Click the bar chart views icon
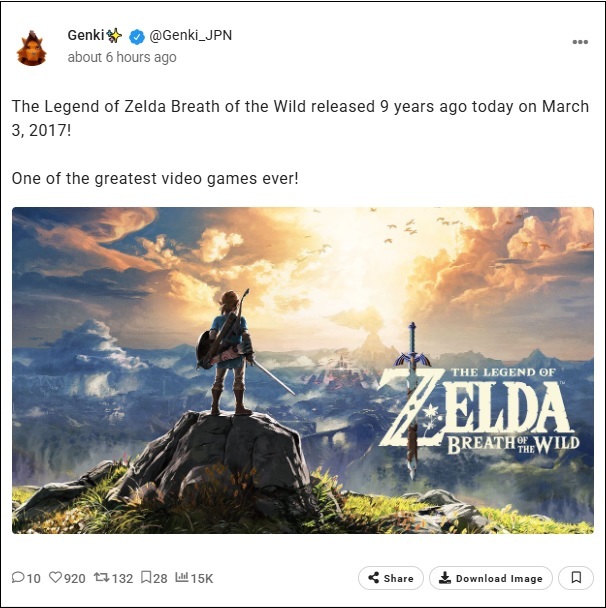The height and width of the screenshot is (608, 606). (181, 577)
